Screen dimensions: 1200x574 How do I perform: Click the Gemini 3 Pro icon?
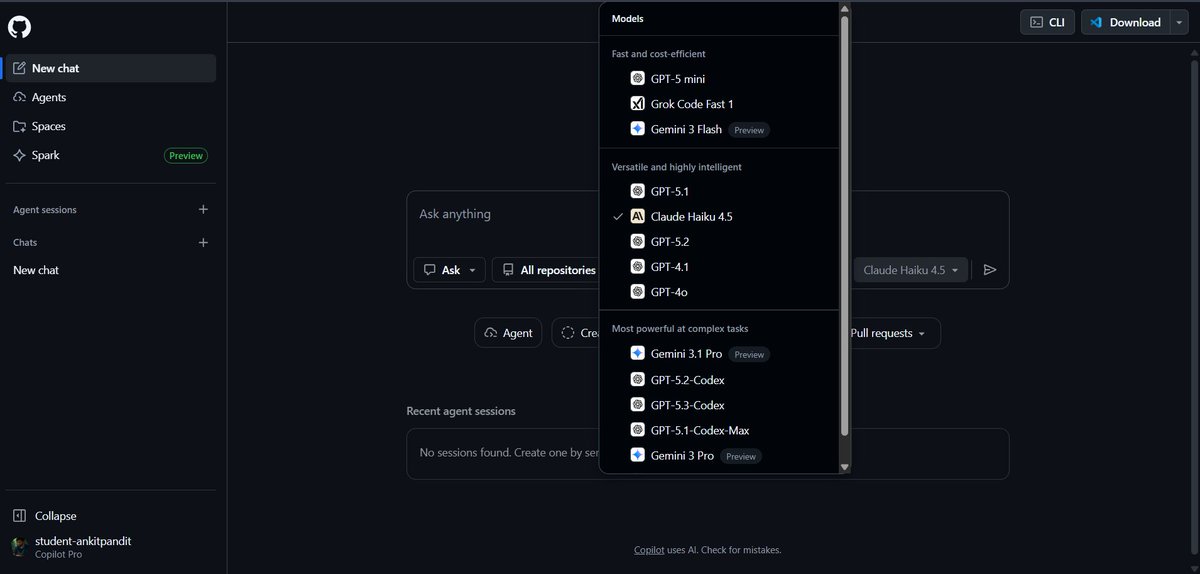(638, 455)
